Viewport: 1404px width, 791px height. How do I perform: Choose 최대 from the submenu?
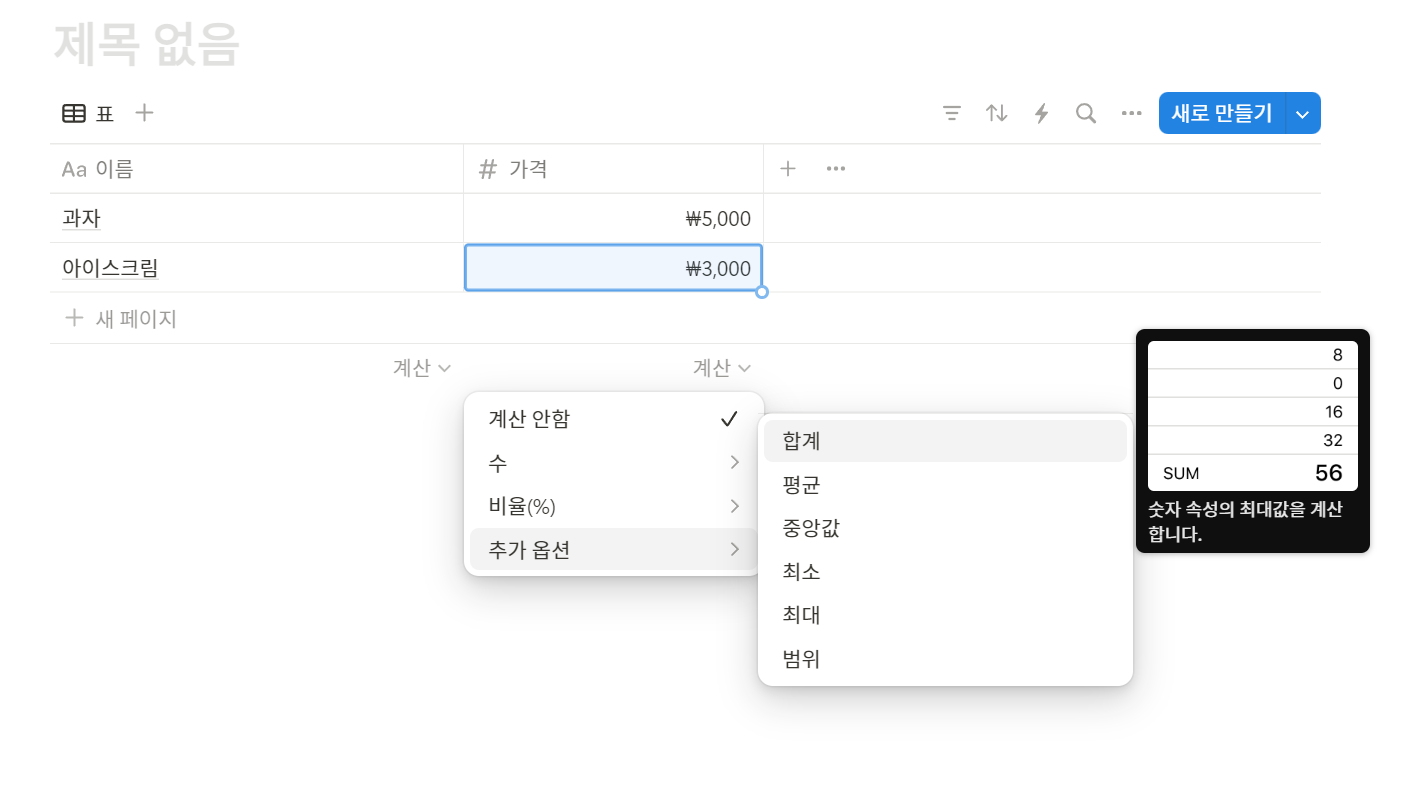[x=945, y=615]
